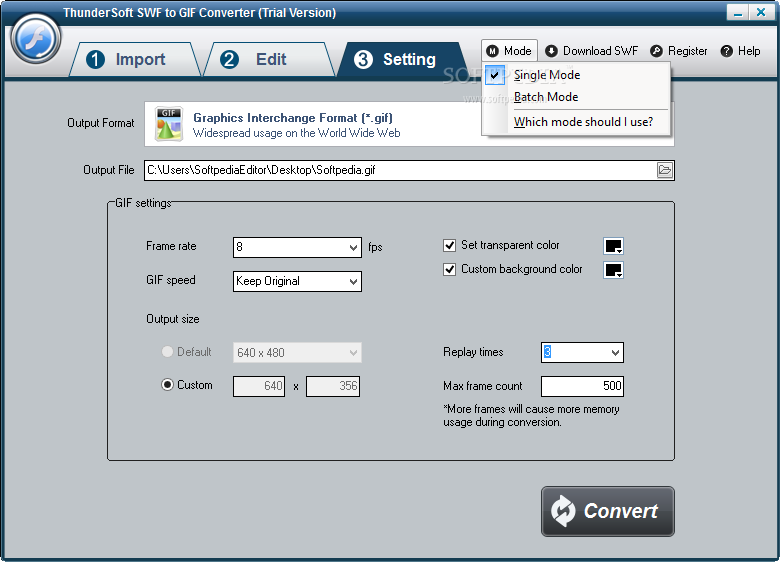The height and width of the screenshot is (562, 780).
Task: Click the number 1 circle on Import tab
Action: click(x=96, y=60)
